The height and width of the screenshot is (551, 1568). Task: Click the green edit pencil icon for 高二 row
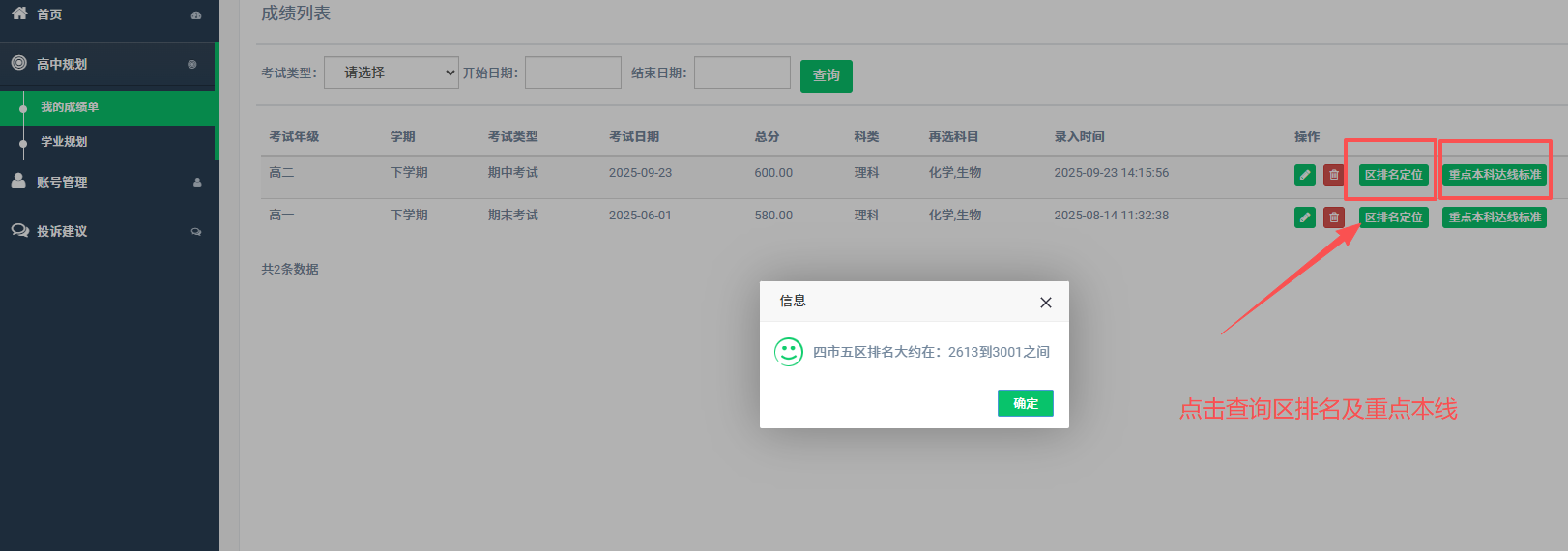click(1304, 175)
